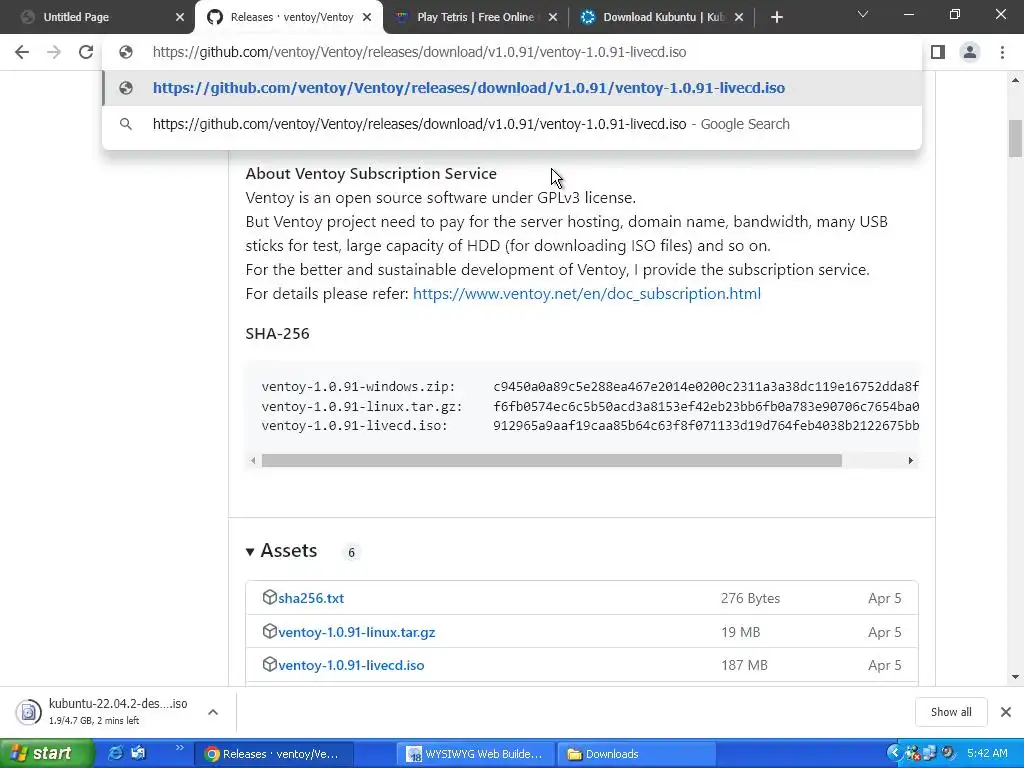Expand the Quick Launch overflow chevron
Viewport: 1024px width, 768px height.
180,748
